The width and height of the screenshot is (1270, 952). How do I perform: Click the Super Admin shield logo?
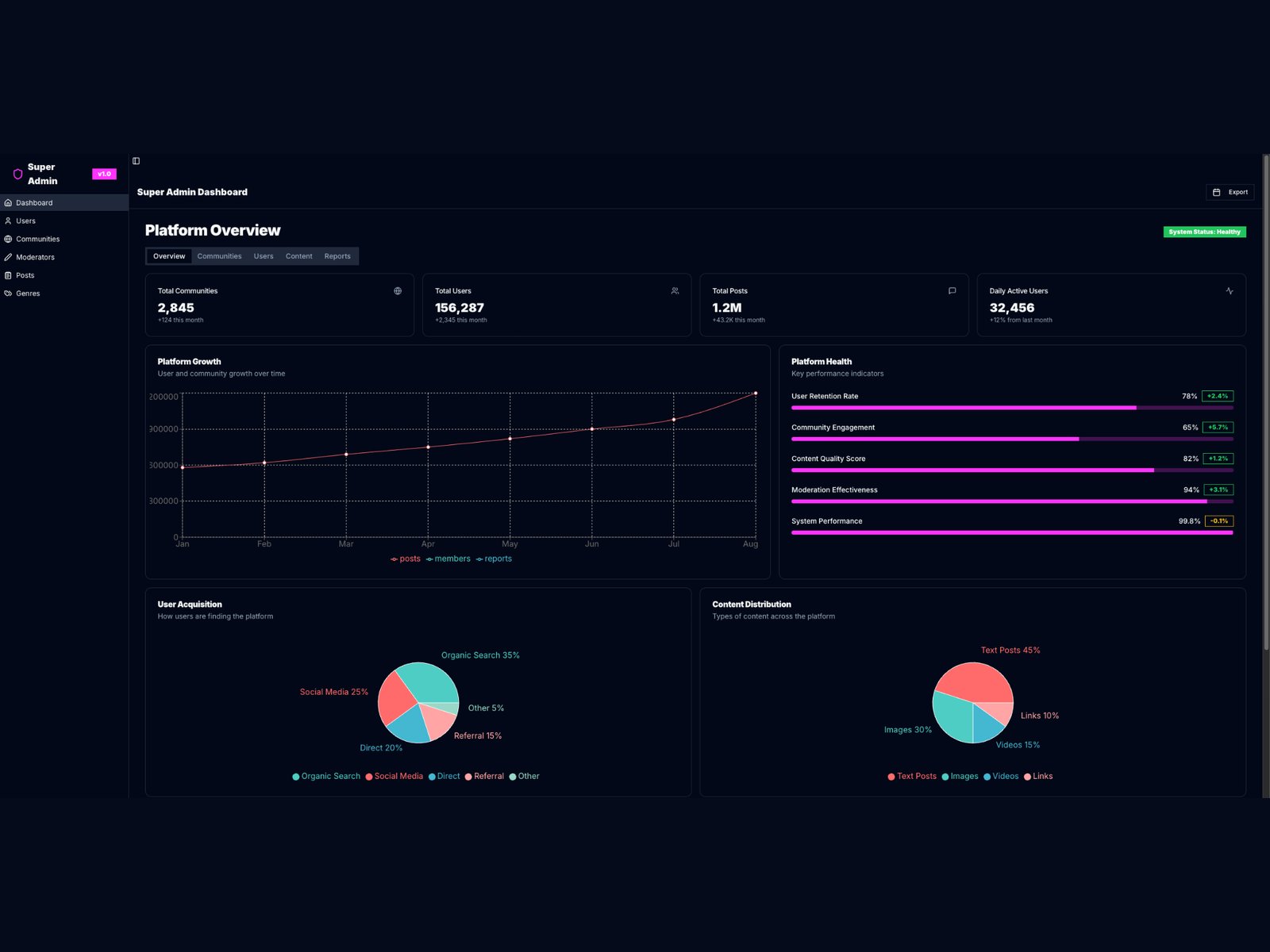[x=17, y=174]
